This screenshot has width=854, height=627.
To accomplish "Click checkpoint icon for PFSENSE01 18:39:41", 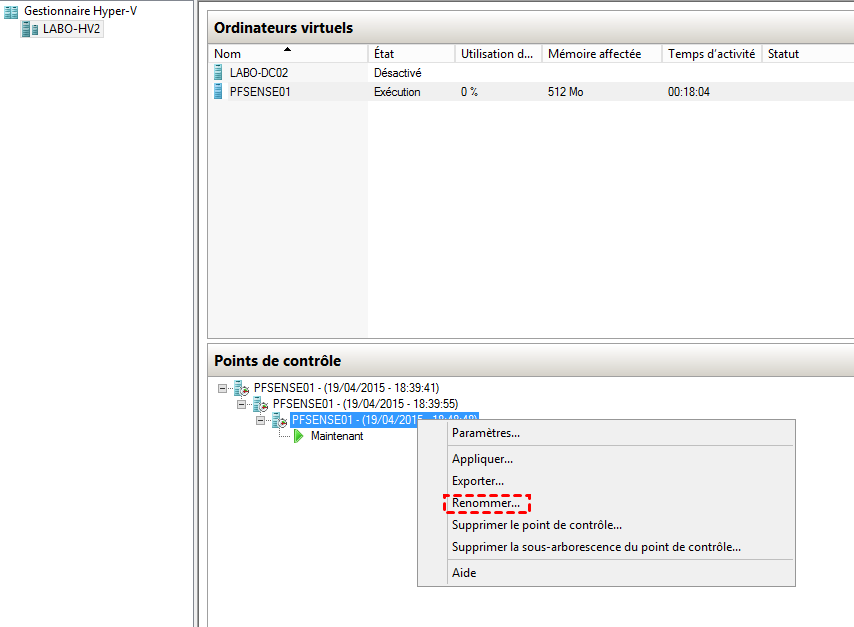I will coord(241,388).
